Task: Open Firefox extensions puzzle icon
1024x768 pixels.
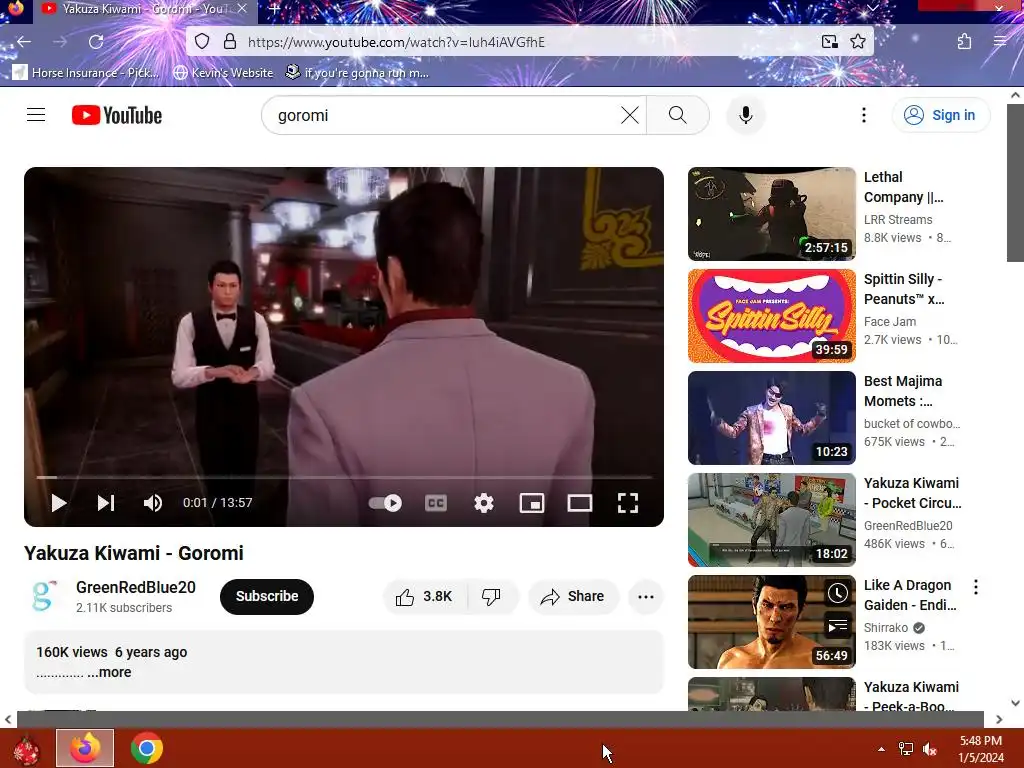Action: (965, 42)
